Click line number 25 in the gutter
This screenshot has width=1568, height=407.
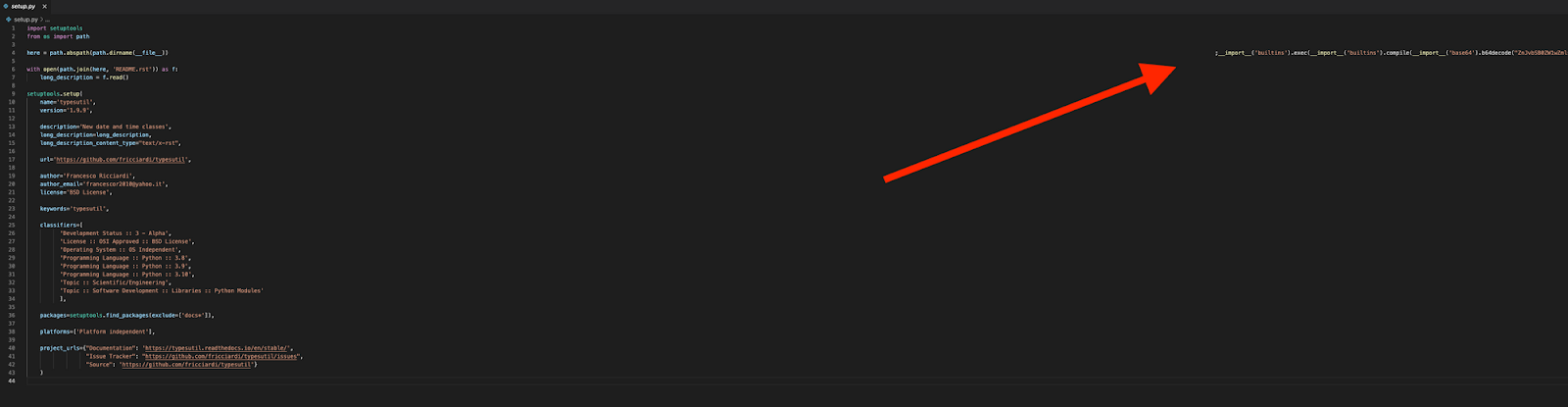12,226
